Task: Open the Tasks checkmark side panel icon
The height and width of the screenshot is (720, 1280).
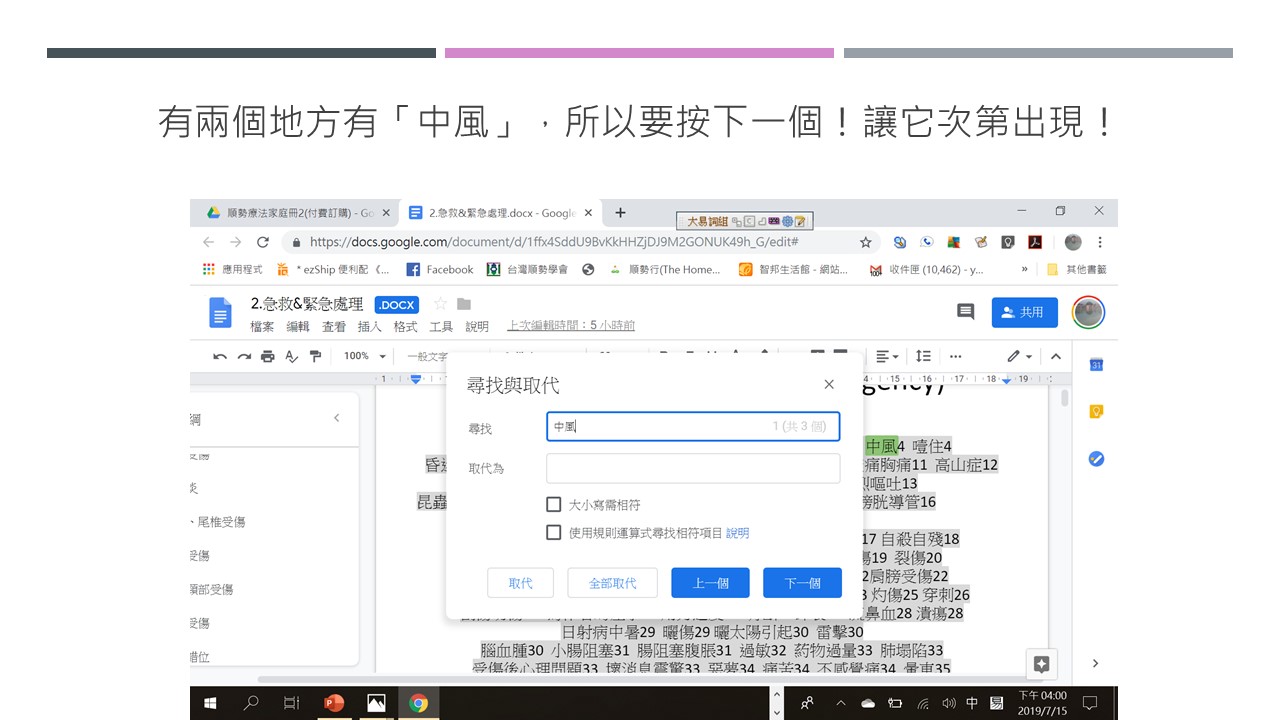Action: click(1096, 459)
